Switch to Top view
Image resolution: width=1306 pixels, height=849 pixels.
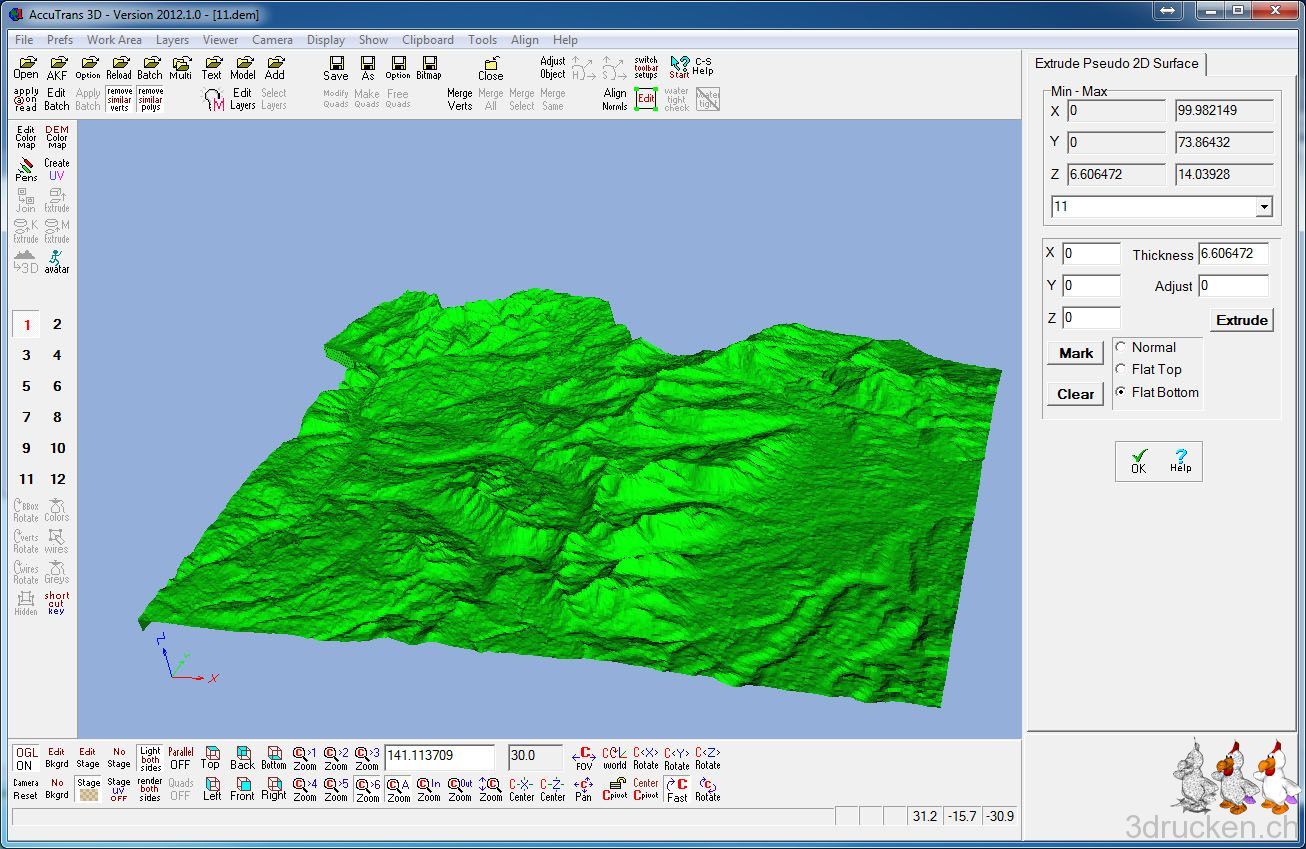coord(210,757)
